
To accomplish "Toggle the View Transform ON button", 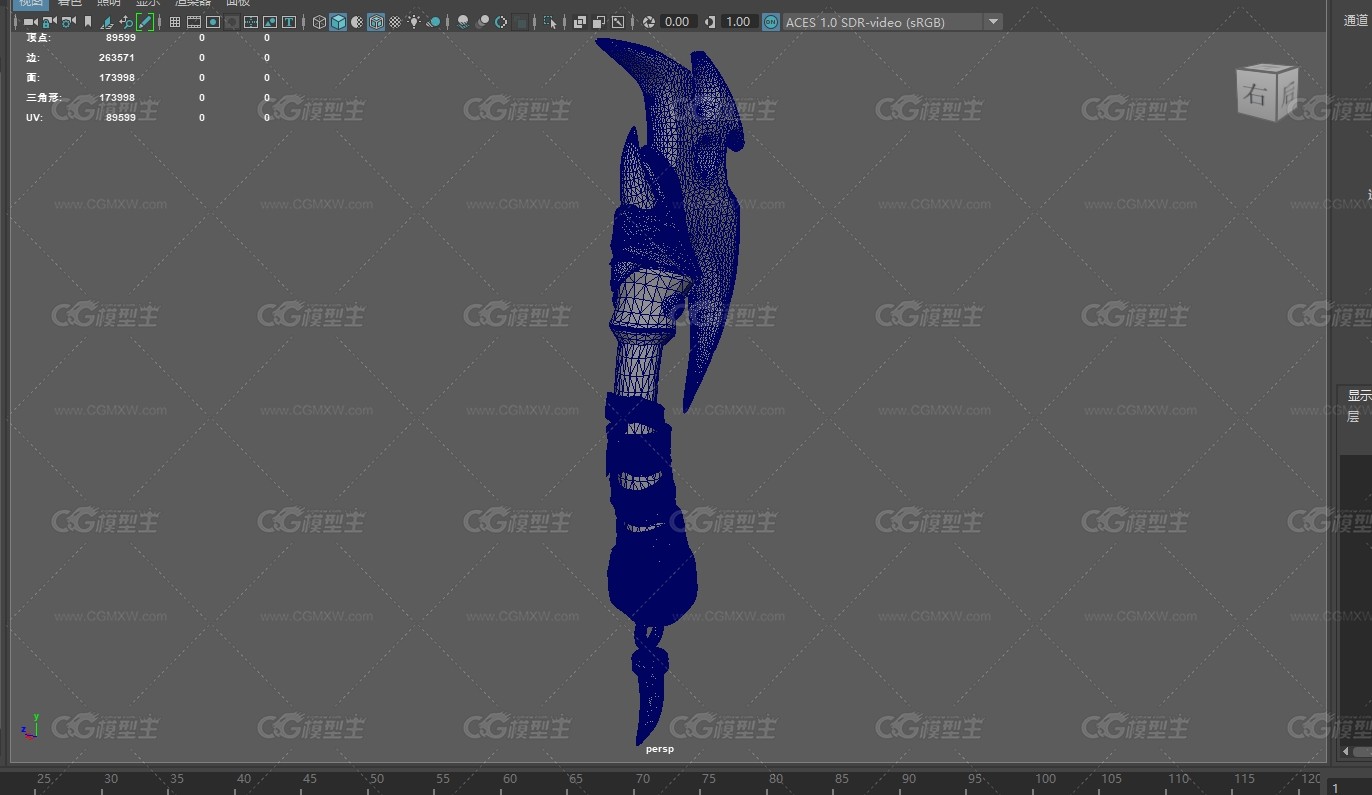I will [x=771, y=21].
